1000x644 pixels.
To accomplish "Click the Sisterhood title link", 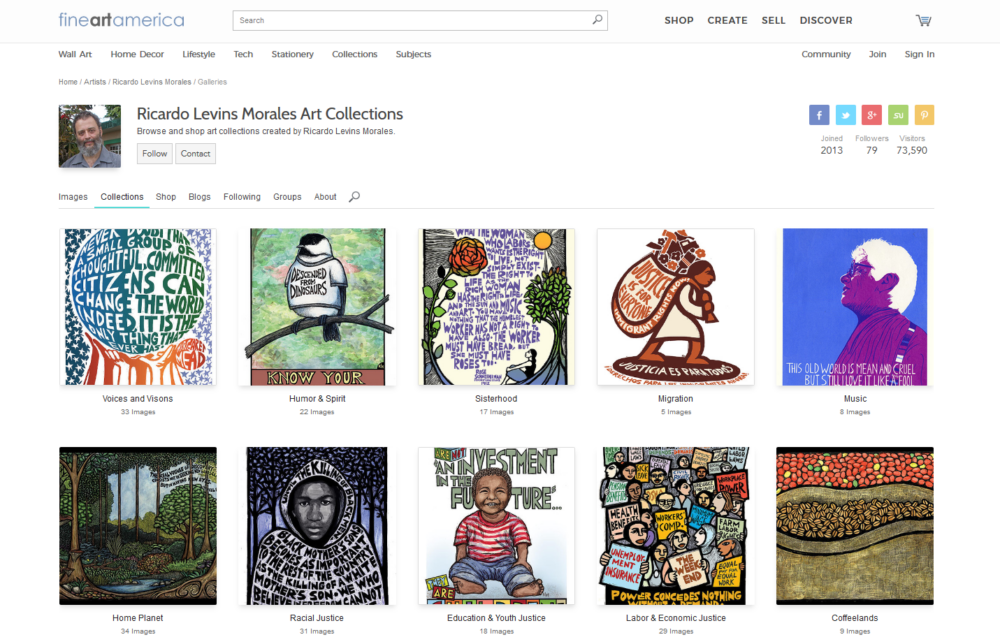I will click(496, 399).
